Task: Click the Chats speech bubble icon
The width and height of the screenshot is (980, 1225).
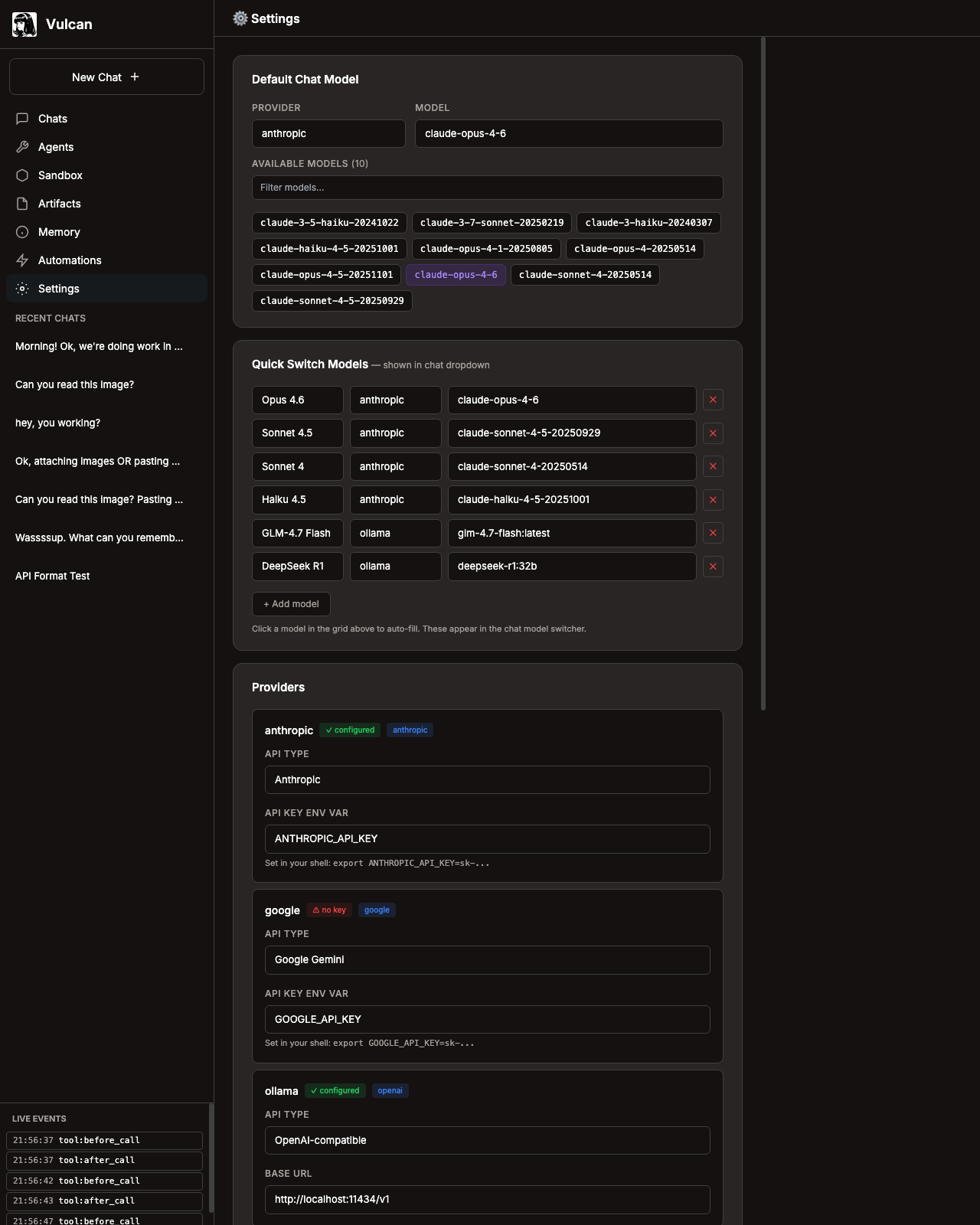Action: click(22, 119)
